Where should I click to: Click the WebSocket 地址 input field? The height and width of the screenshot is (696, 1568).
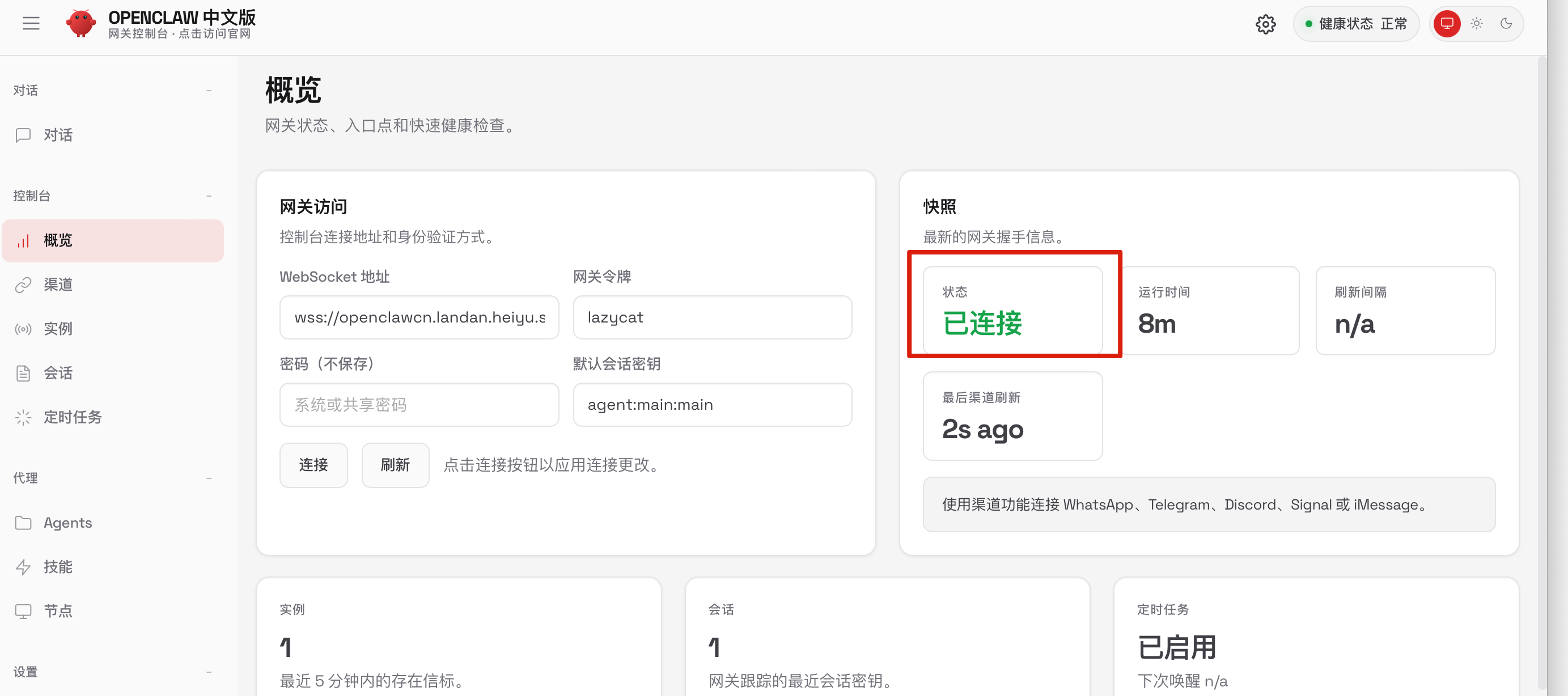419,317
